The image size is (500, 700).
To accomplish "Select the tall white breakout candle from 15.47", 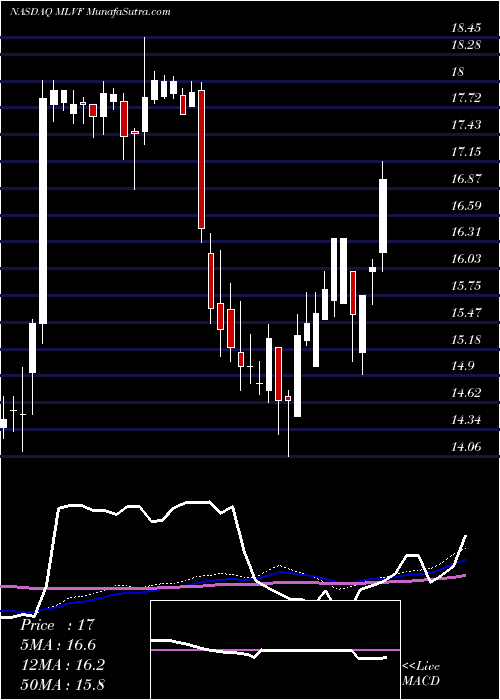I will (x=43, y=211).
